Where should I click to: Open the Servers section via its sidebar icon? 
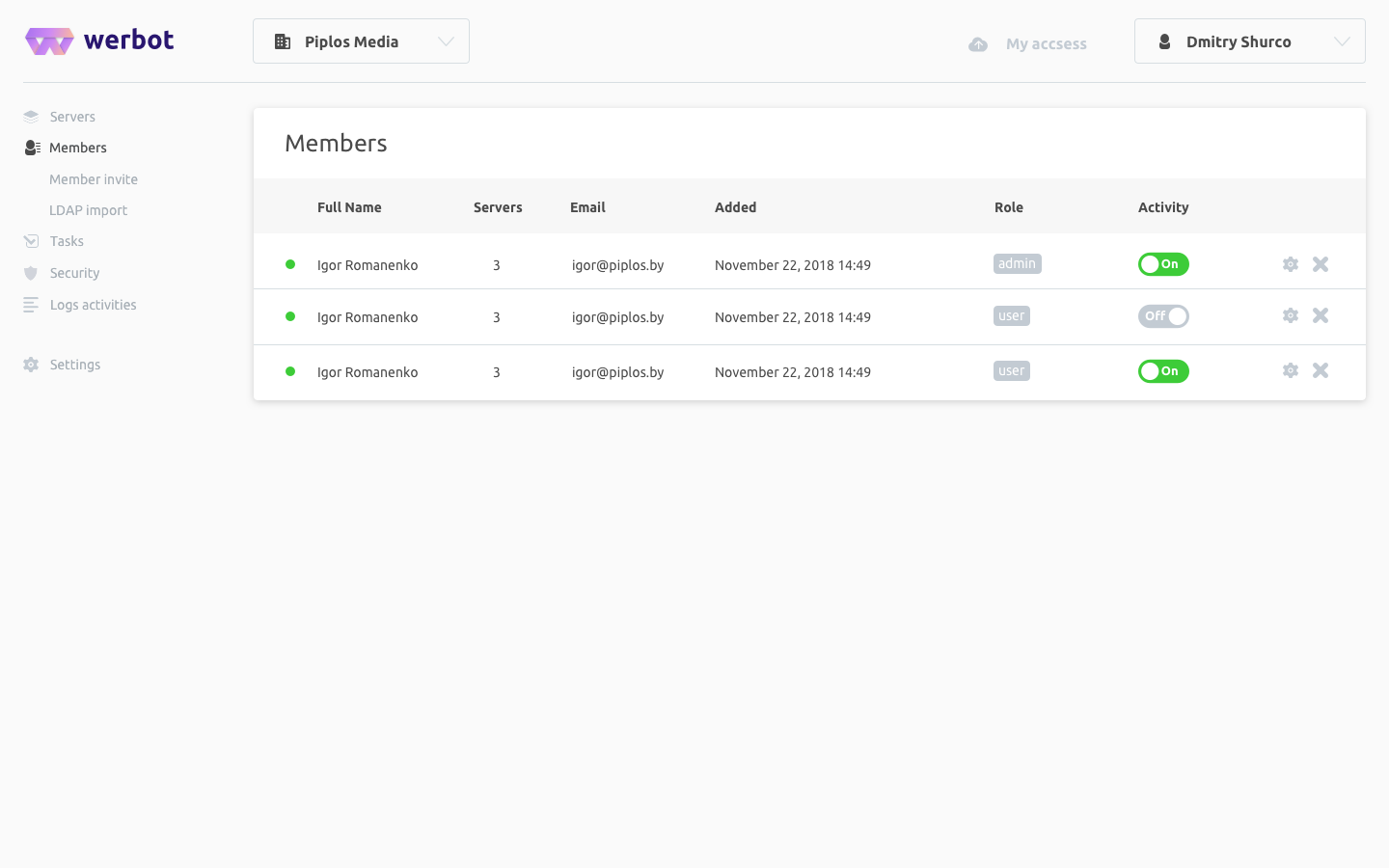(x=31, y=117)
